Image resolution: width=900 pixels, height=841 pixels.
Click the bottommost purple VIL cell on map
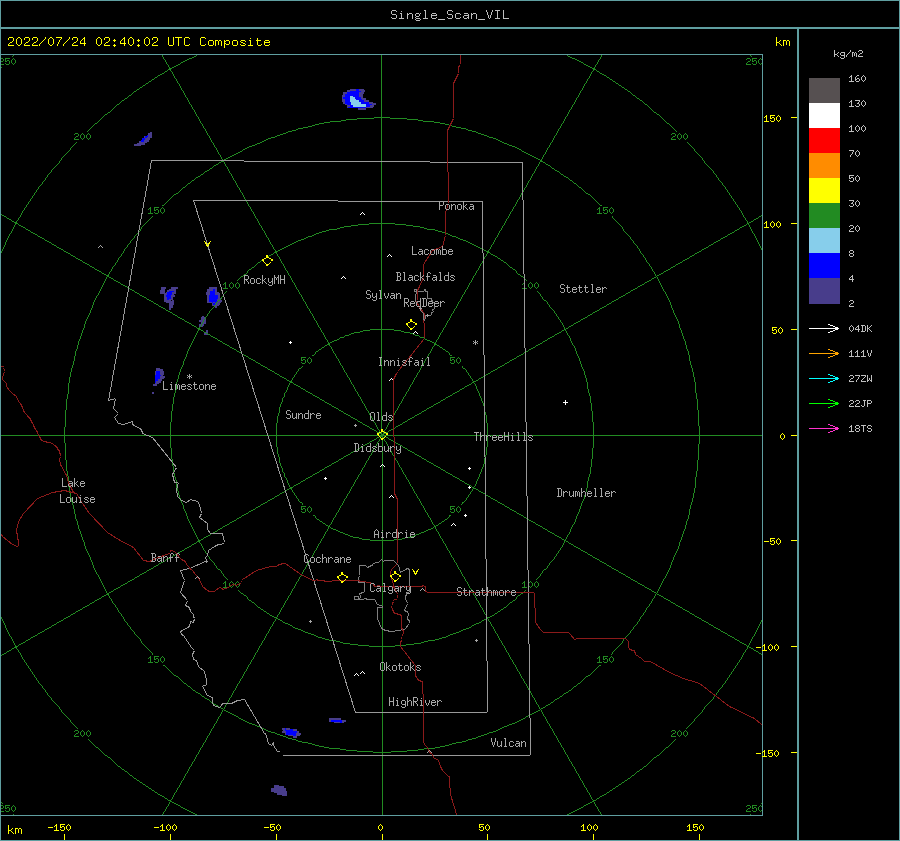(279, 790)
